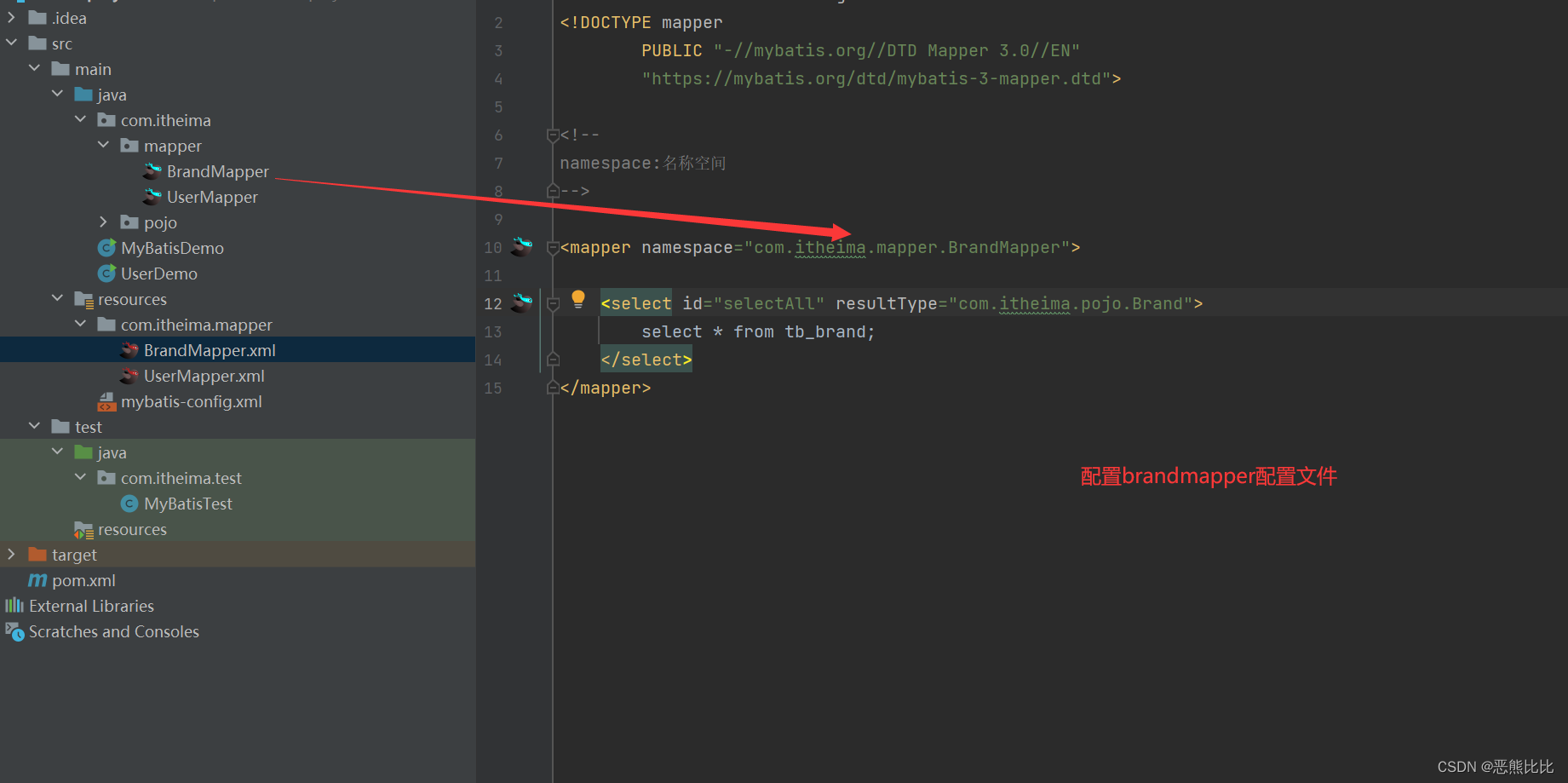Image resolution: width=1568 pixels, height=783 pixels.
Task: Expand the target folder chevron
Action: tap(11, 555)
